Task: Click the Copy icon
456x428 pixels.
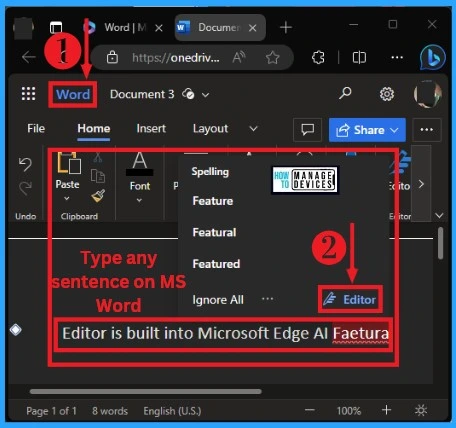Action: [x=98, y=176]
